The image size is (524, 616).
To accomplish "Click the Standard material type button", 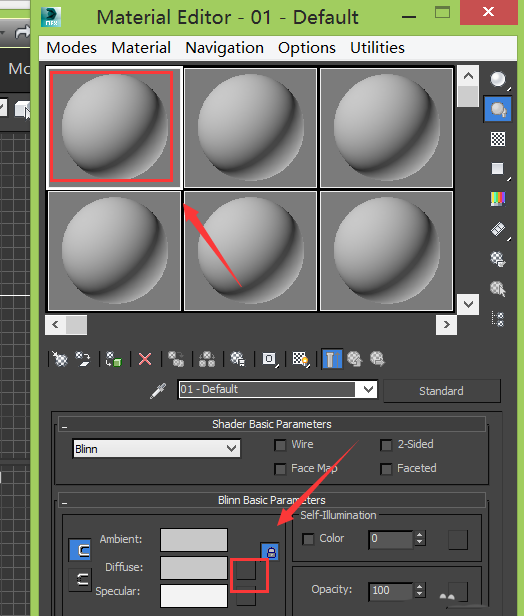I will pos(442,391).
